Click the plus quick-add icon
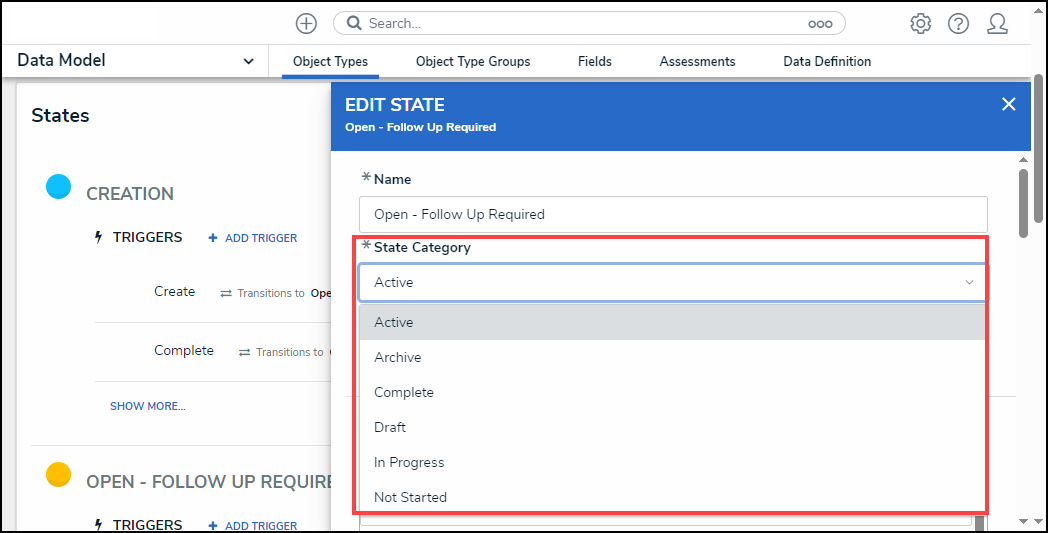 point(306,23)
